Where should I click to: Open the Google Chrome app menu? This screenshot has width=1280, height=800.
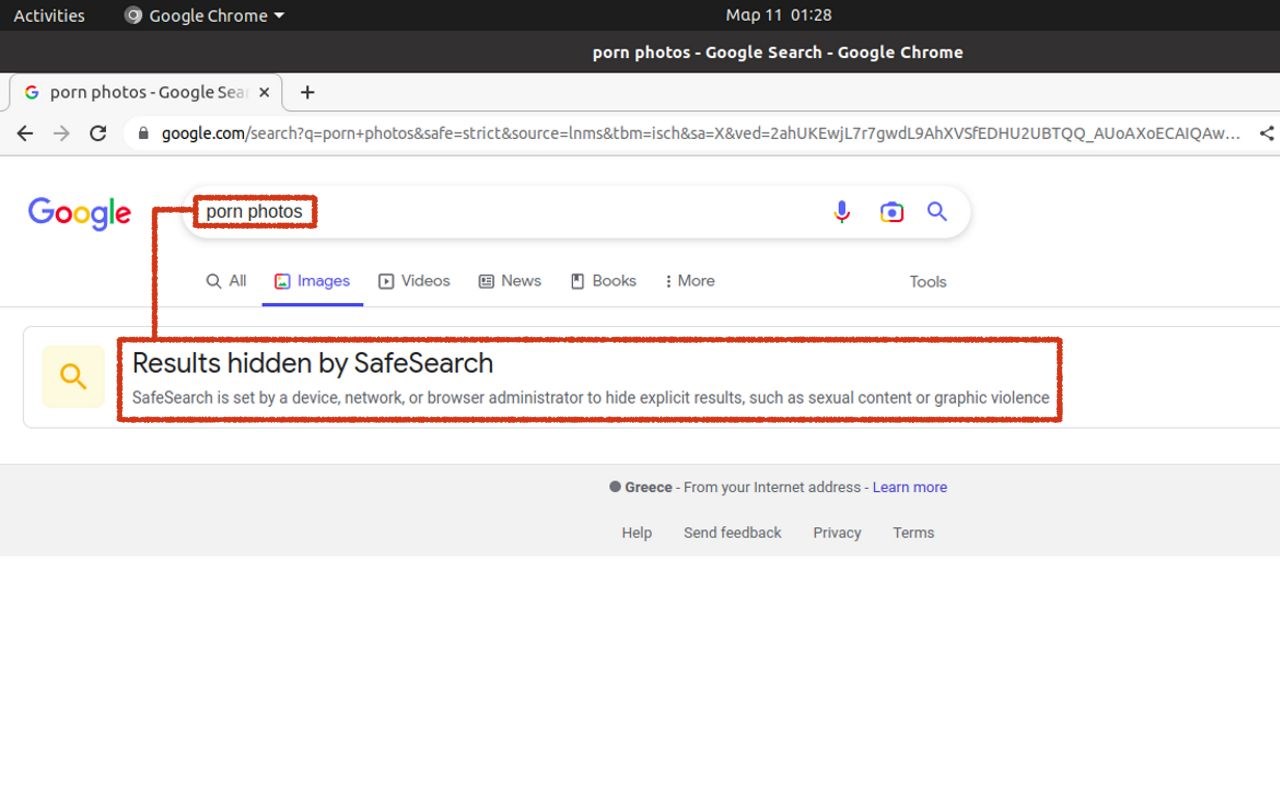[205, 15]
